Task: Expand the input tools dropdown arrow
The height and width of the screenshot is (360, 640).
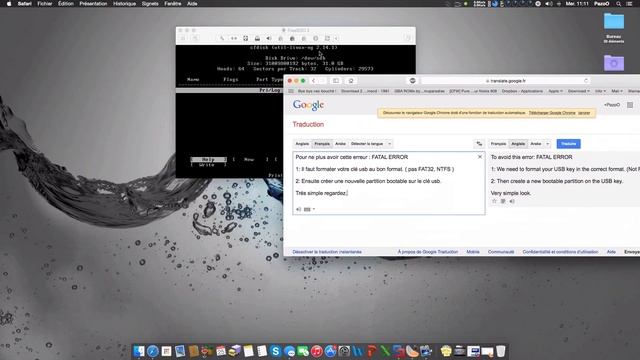Action: click(314, 209)
